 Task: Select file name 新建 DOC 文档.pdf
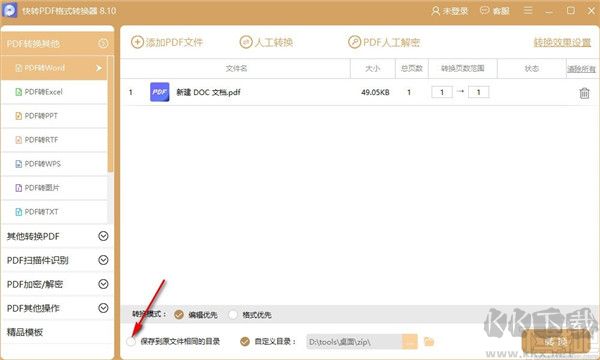point(208,92)
